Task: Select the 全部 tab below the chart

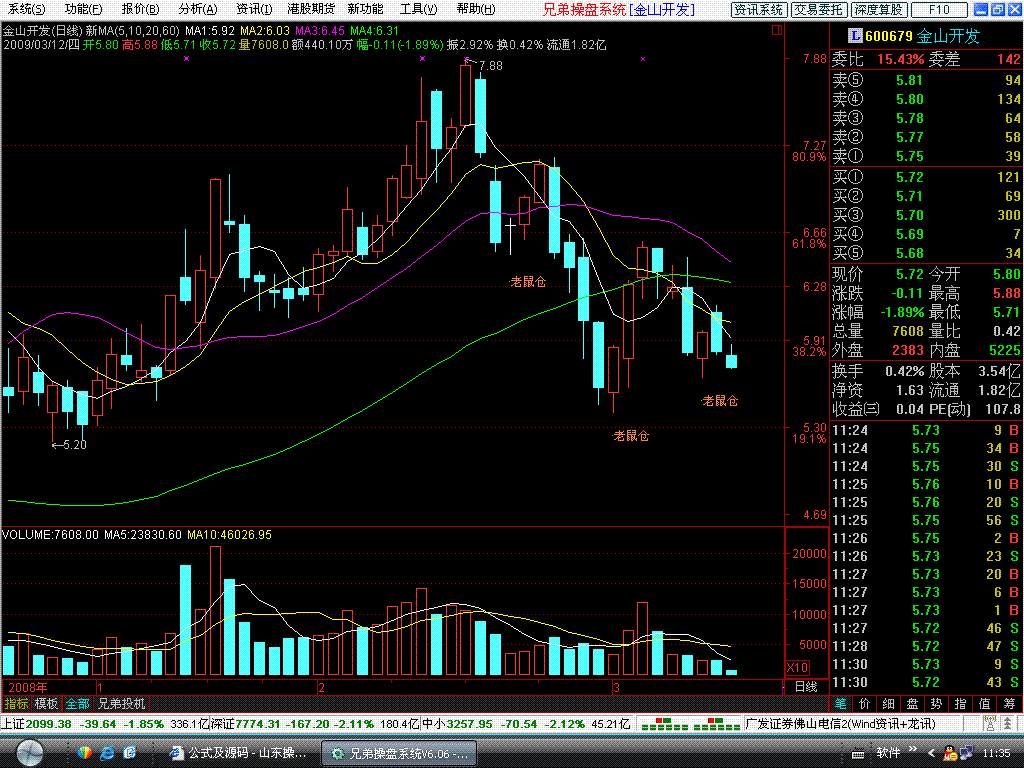Action: (x=77, y=703)
